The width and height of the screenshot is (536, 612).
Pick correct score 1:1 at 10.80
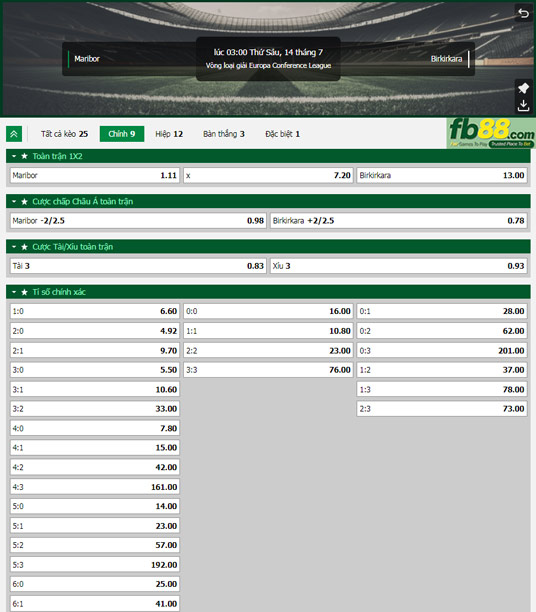tap(268, 331)
